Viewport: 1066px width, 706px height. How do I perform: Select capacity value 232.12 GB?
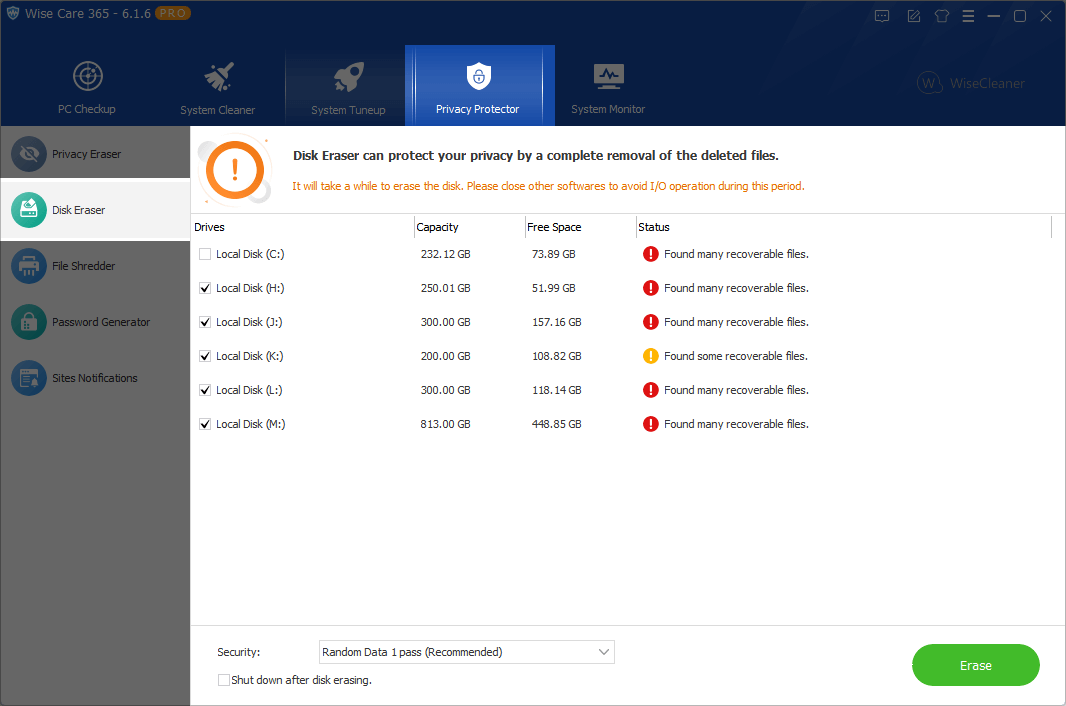[x=445, y=254]
